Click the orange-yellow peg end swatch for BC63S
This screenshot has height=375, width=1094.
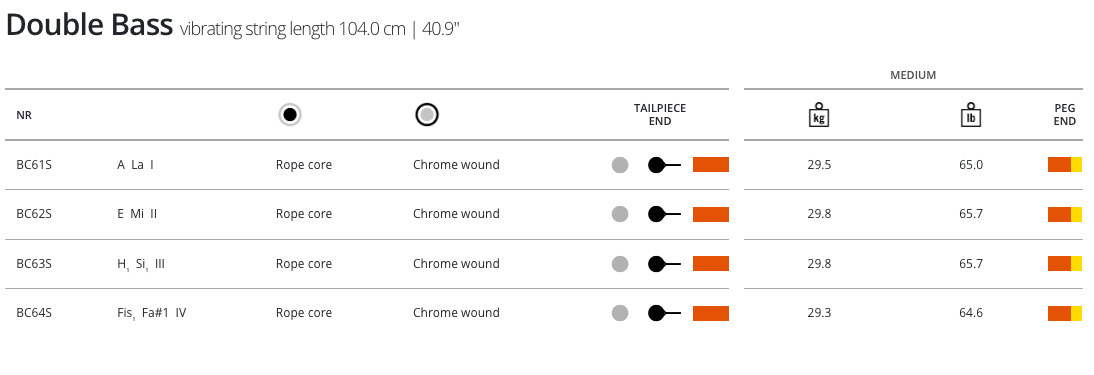[x=1065, y=264]
